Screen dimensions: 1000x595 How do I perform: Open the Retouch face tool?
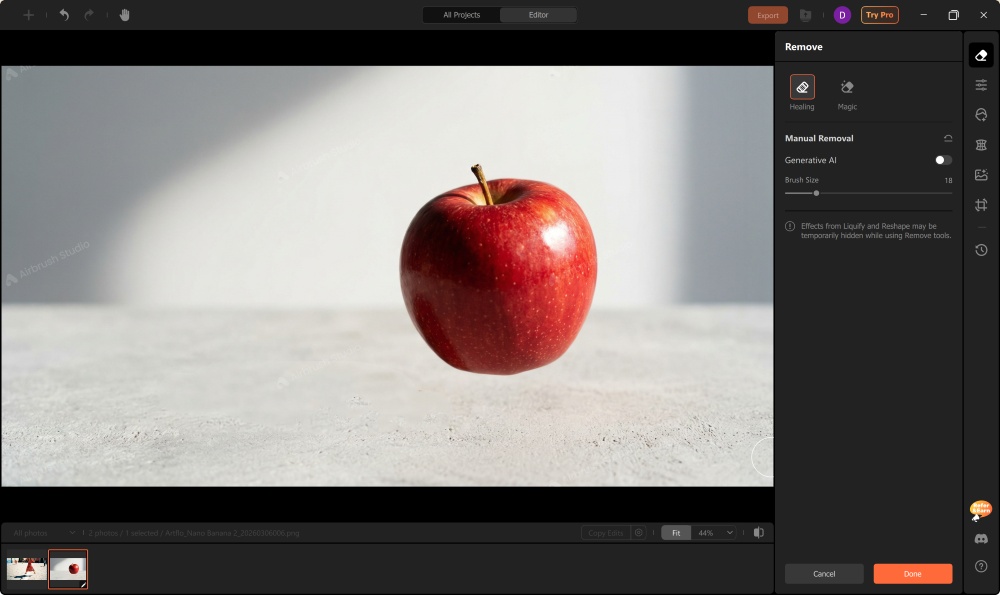coord(979,114)
